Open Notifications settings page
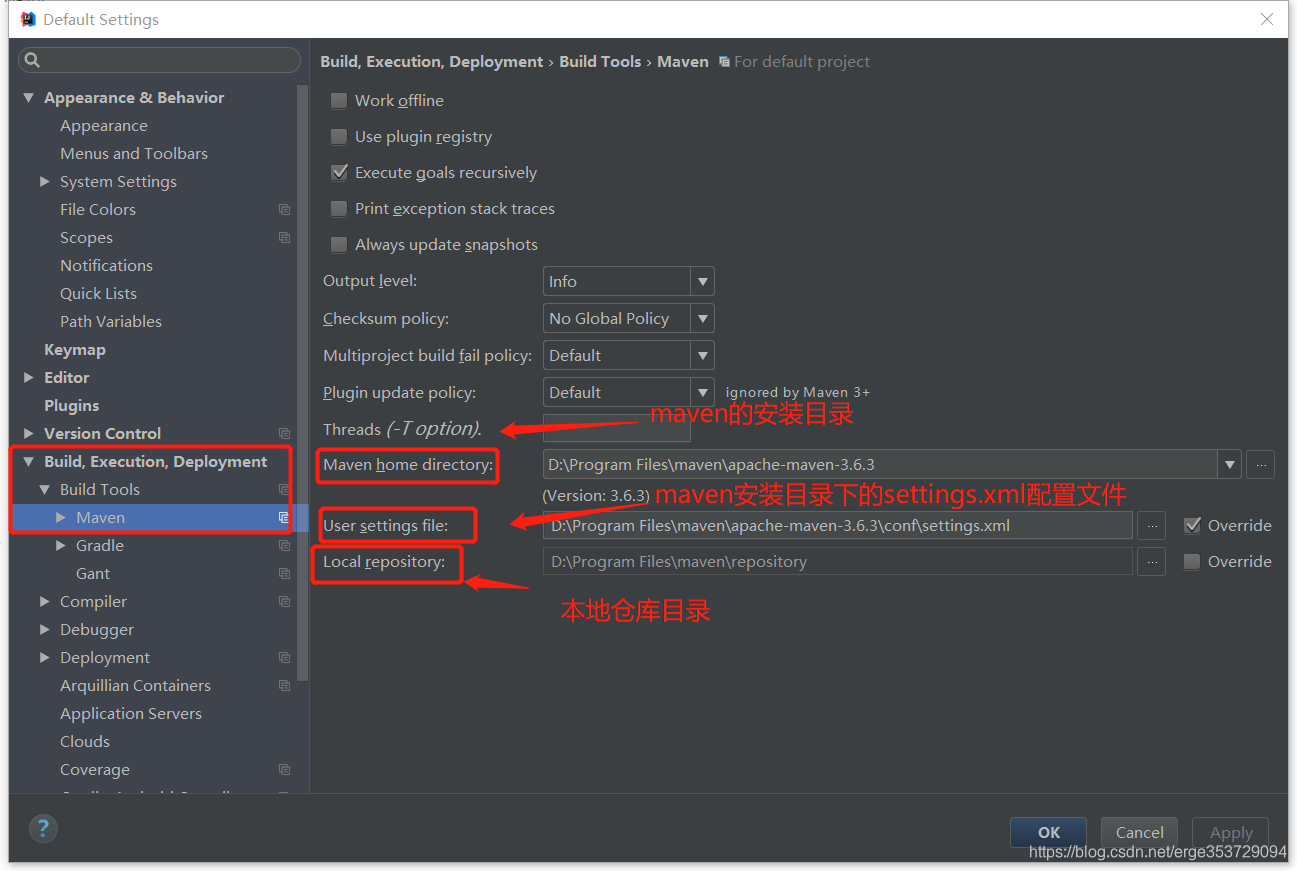1297x871 pixels. pos(106,265)
